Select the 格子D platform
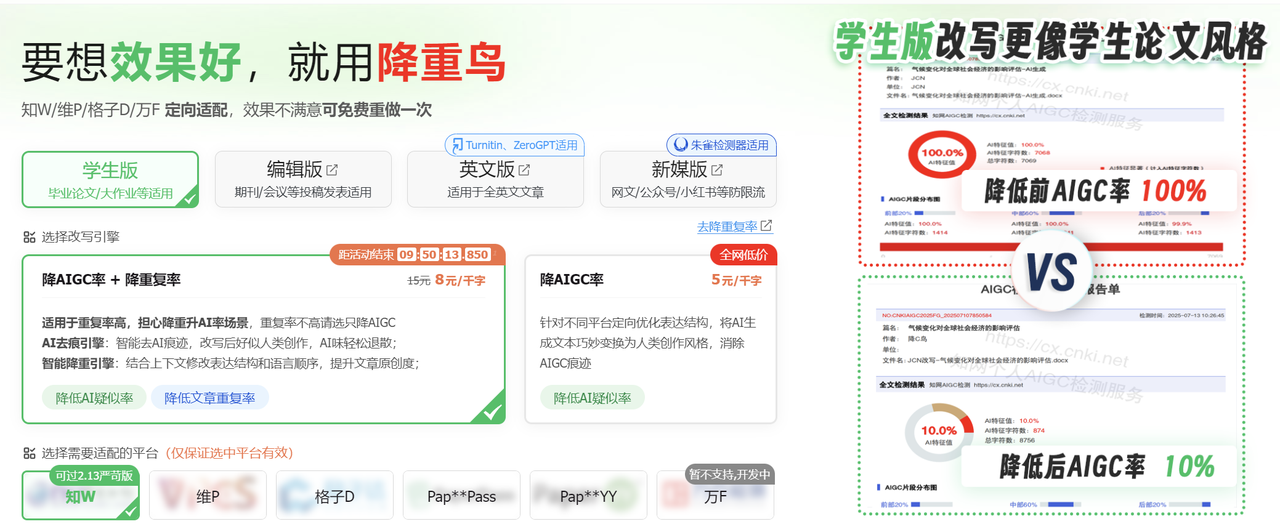Viewport: 1280px width, 532px height. 335,496
